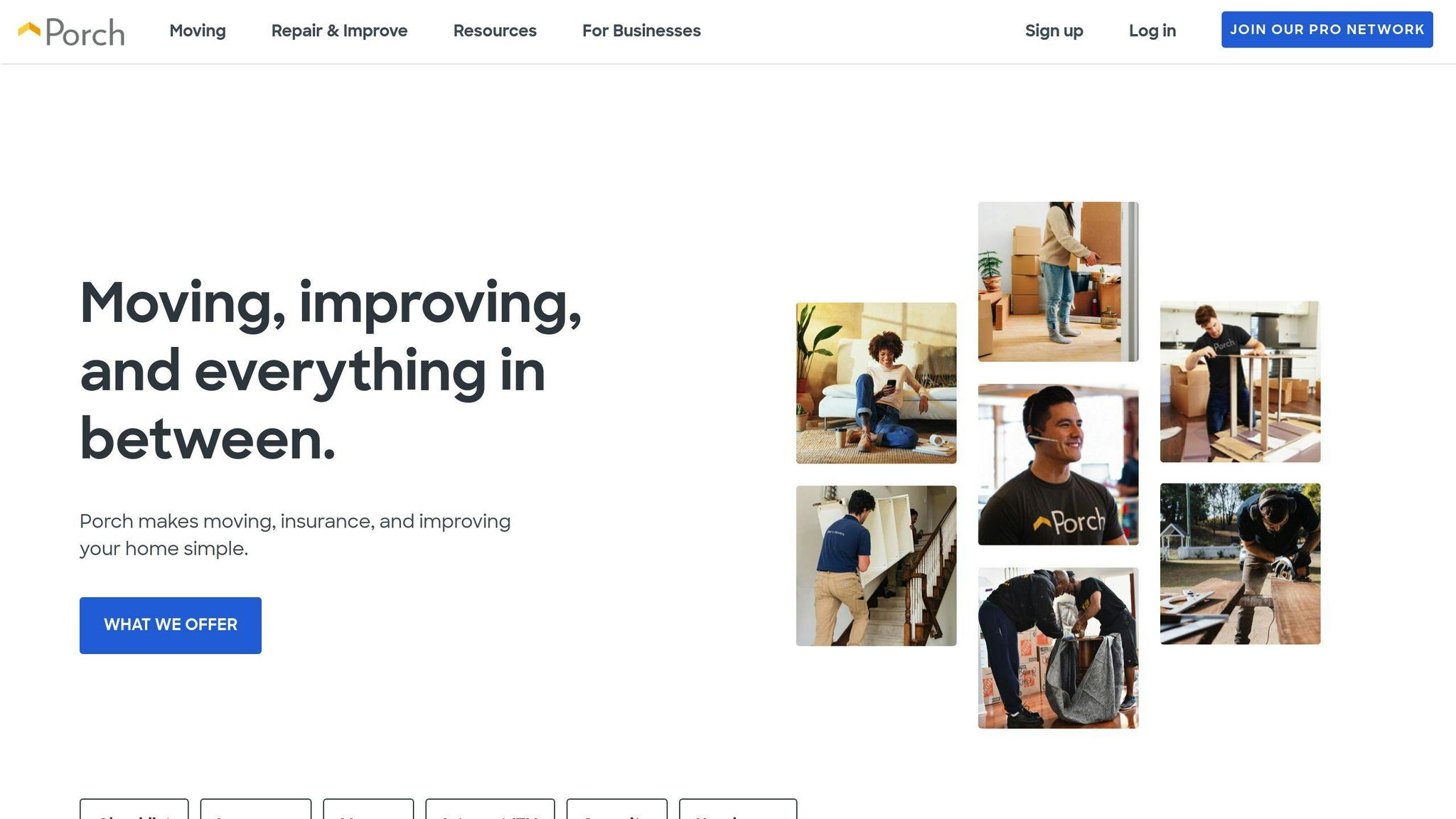Click the Porch logo in header
Screen dimensions: 1456x819
[71, 32]
